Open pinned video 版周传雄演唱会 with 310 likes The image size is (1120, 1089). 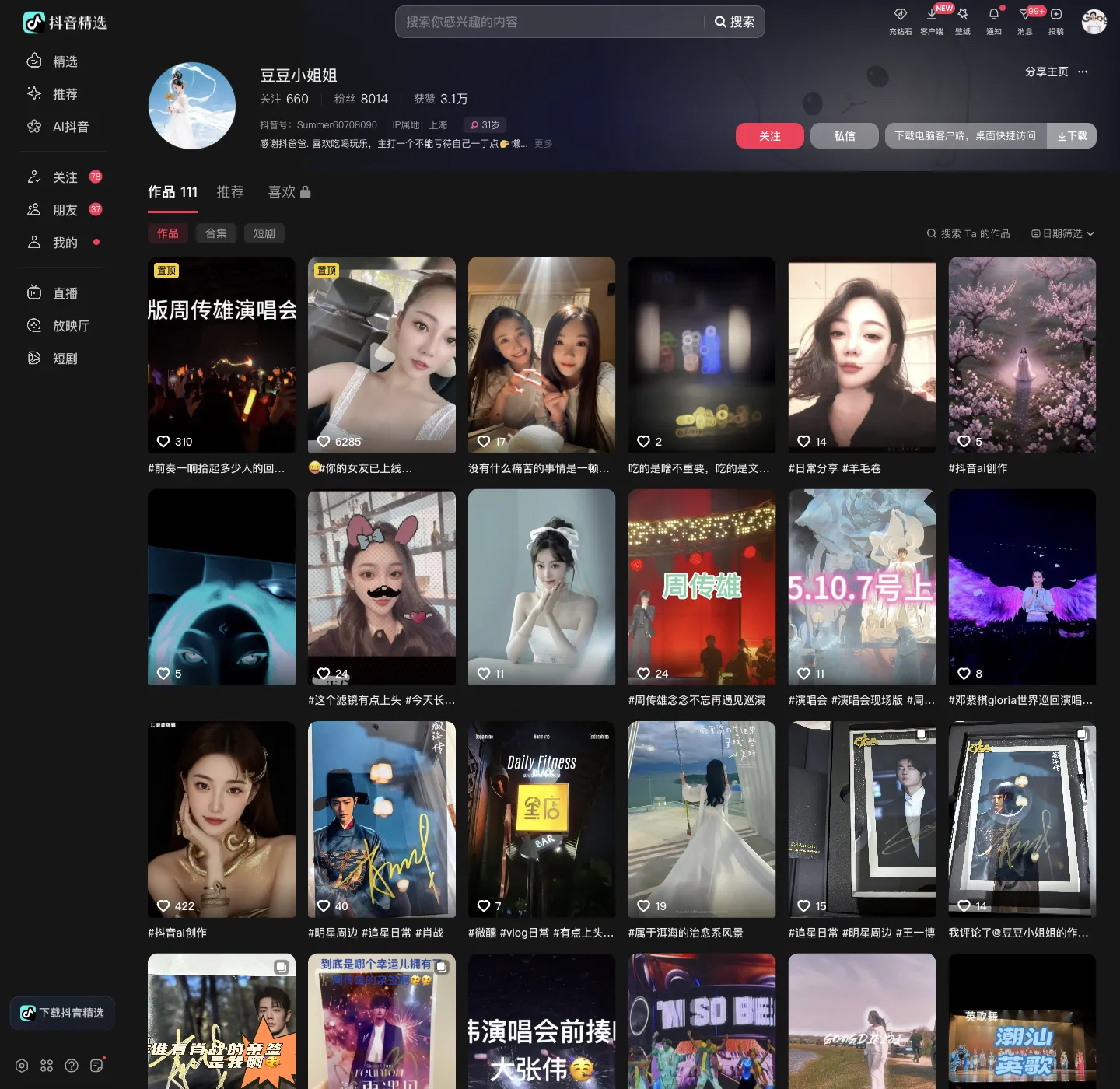pos(222,355)
